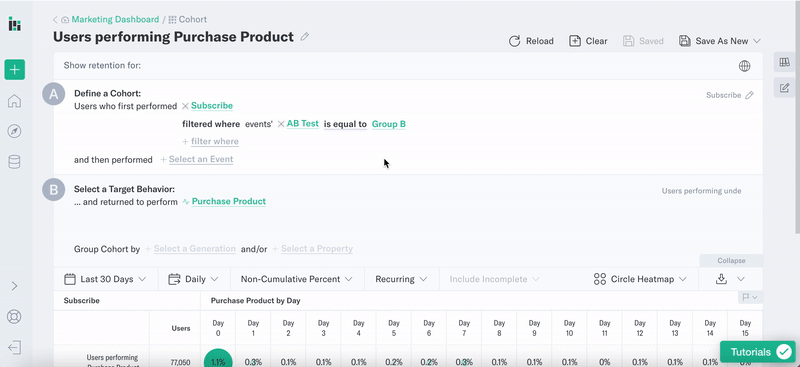Click the logout icon at sidebar bottom
Screen dimensions: 800x367
click(14, 348)
